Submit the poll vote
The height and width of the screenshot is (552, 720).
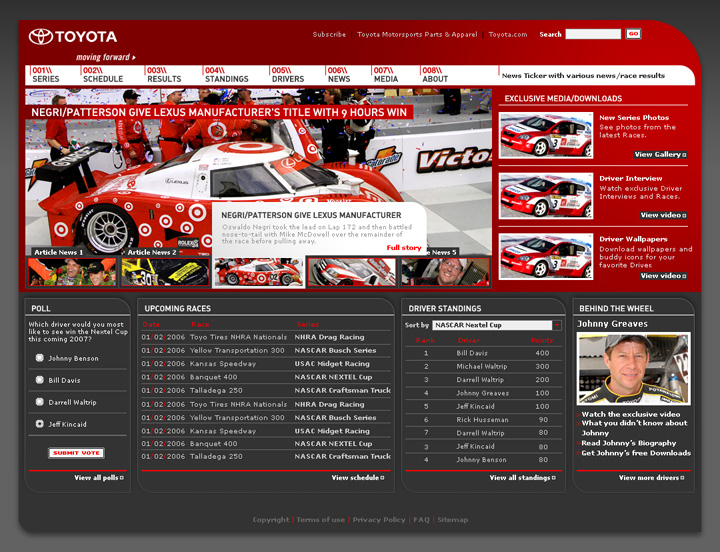click(x=76, y=453)
